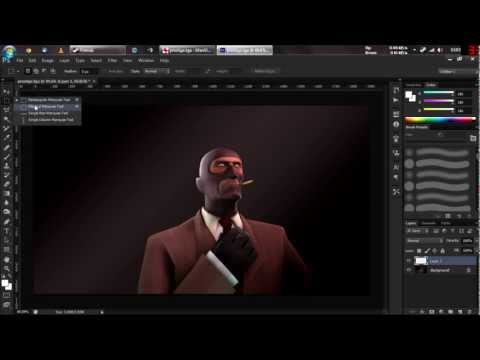Open layer blend mode dropdown
Viewport: 480px width, 360px height.
coord(424,240)
